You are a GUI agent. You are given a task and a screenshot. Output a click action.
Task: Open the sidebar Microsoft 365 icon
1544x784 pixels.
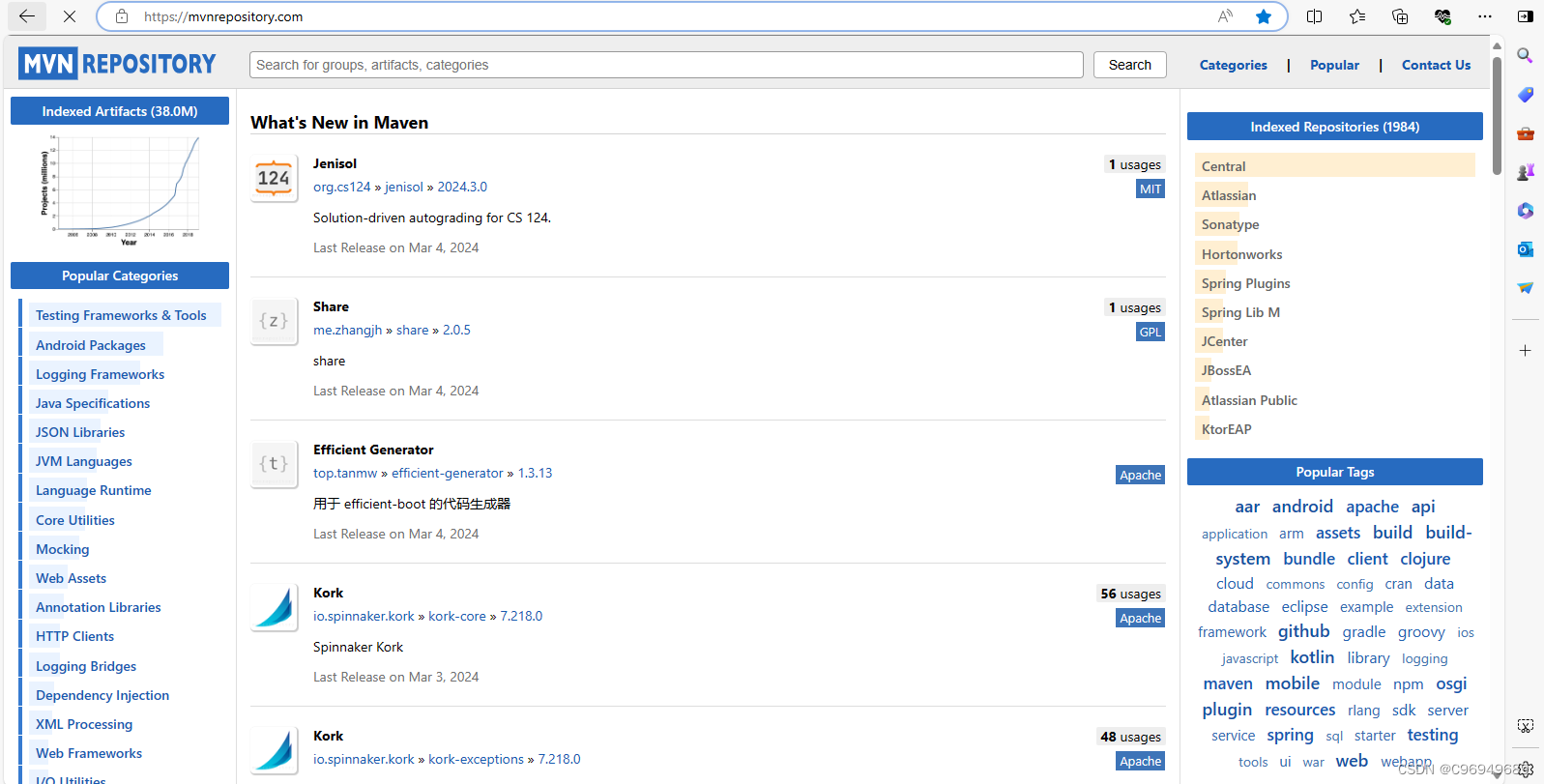(1525, 211)
